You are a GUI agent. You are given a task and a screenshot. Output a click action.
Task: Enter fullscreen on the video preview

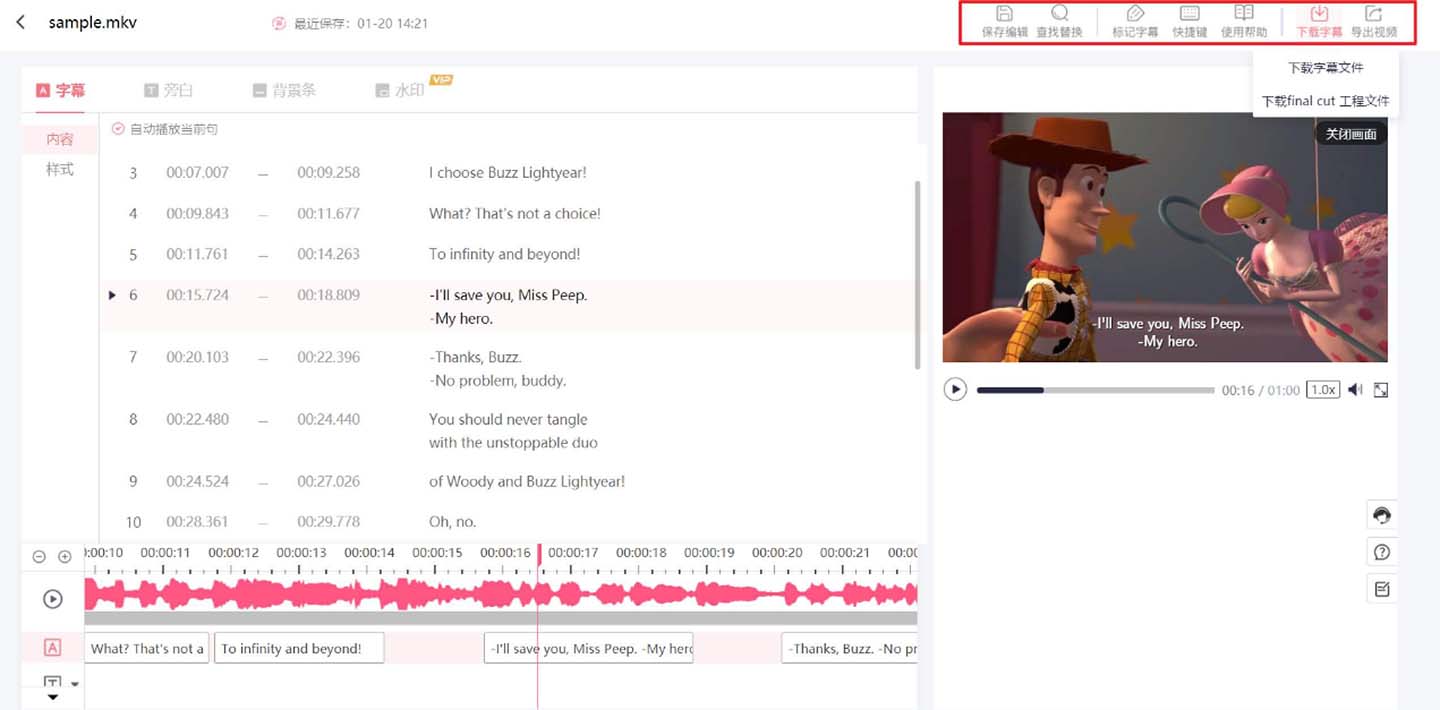coord(1381,390)
